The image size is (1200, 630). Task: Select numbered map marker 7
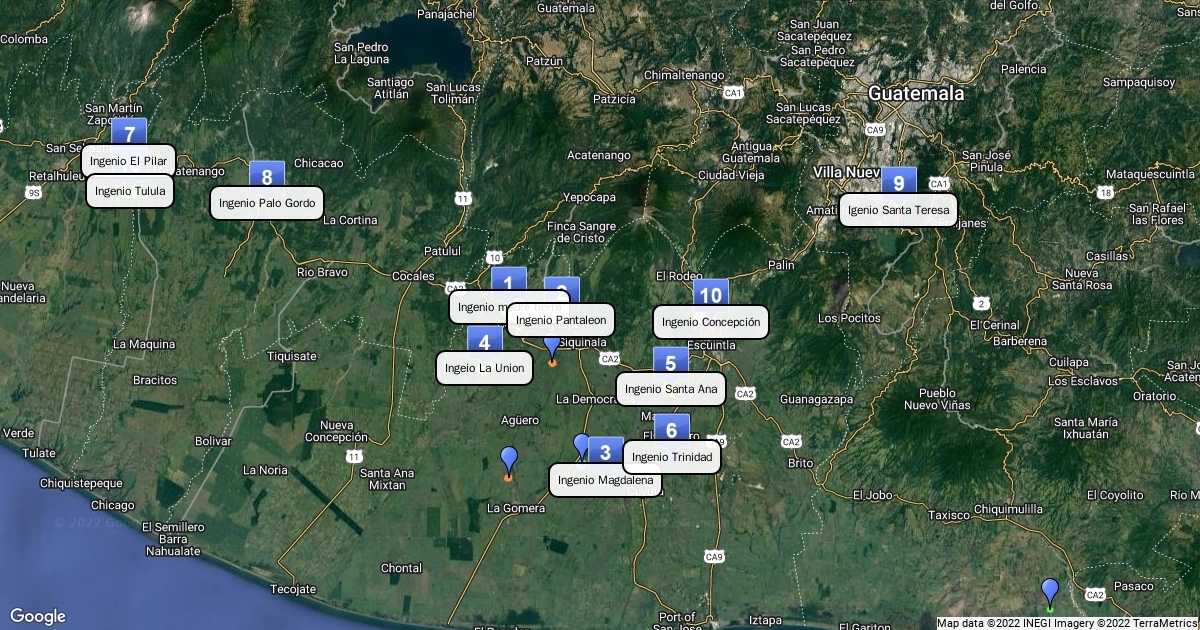coord(129,132)
